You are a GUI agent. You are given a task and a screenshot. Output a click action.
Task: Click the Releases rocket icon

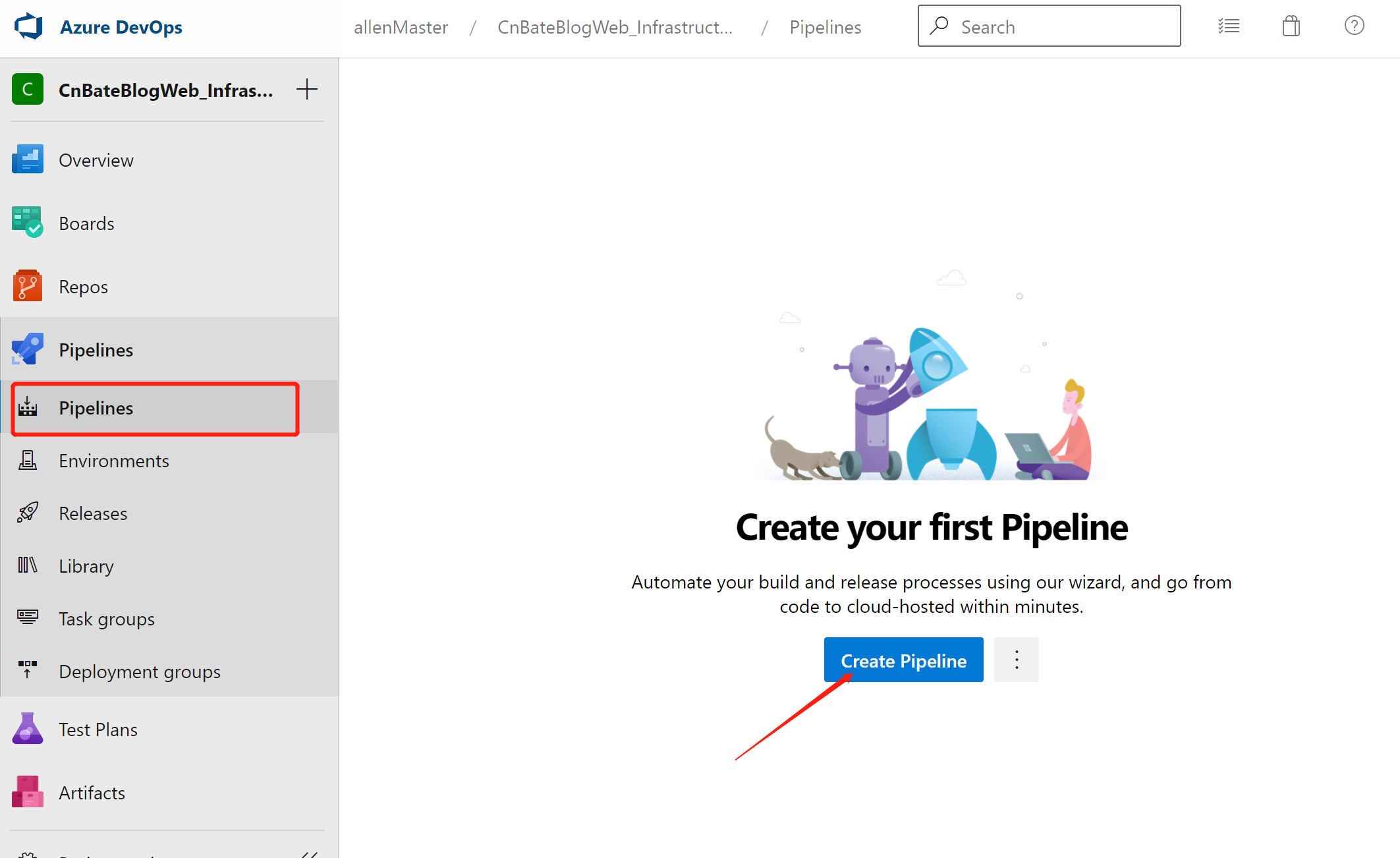[28, 512]
